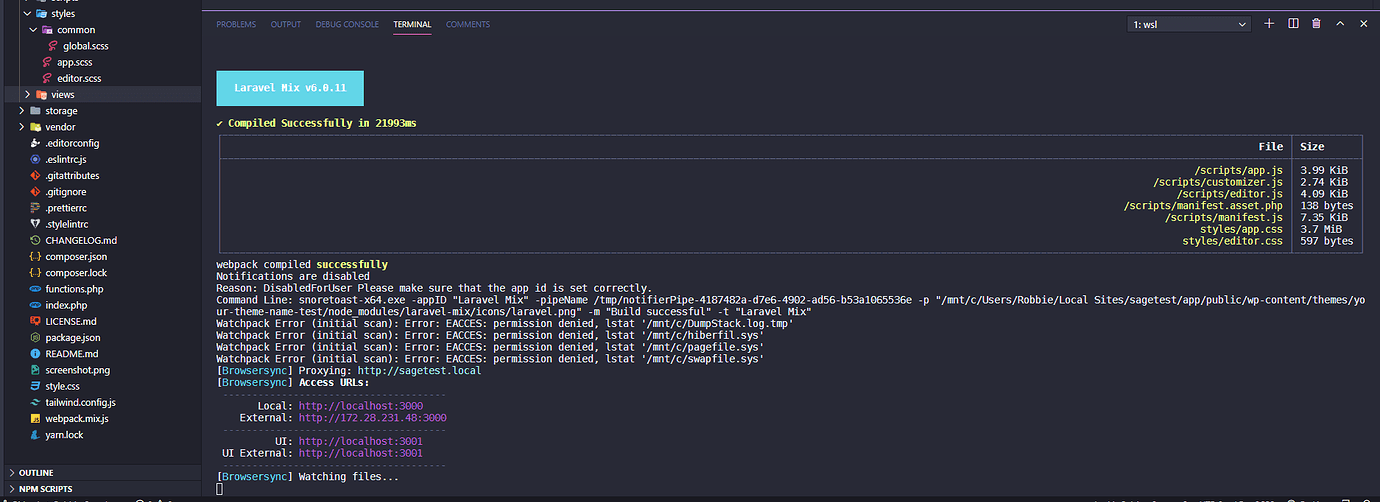Viewport: 1380px width, 502px height.
Task: Collapse the common folder
Action: pyautogui.click(x=76, y=30)
